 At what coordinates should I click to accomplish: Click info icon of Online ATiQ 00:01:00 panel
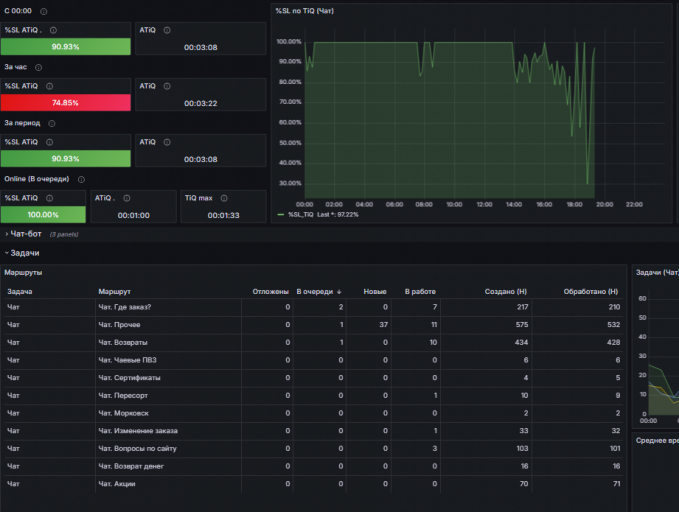pyautogui.click(x=127, y=198)
